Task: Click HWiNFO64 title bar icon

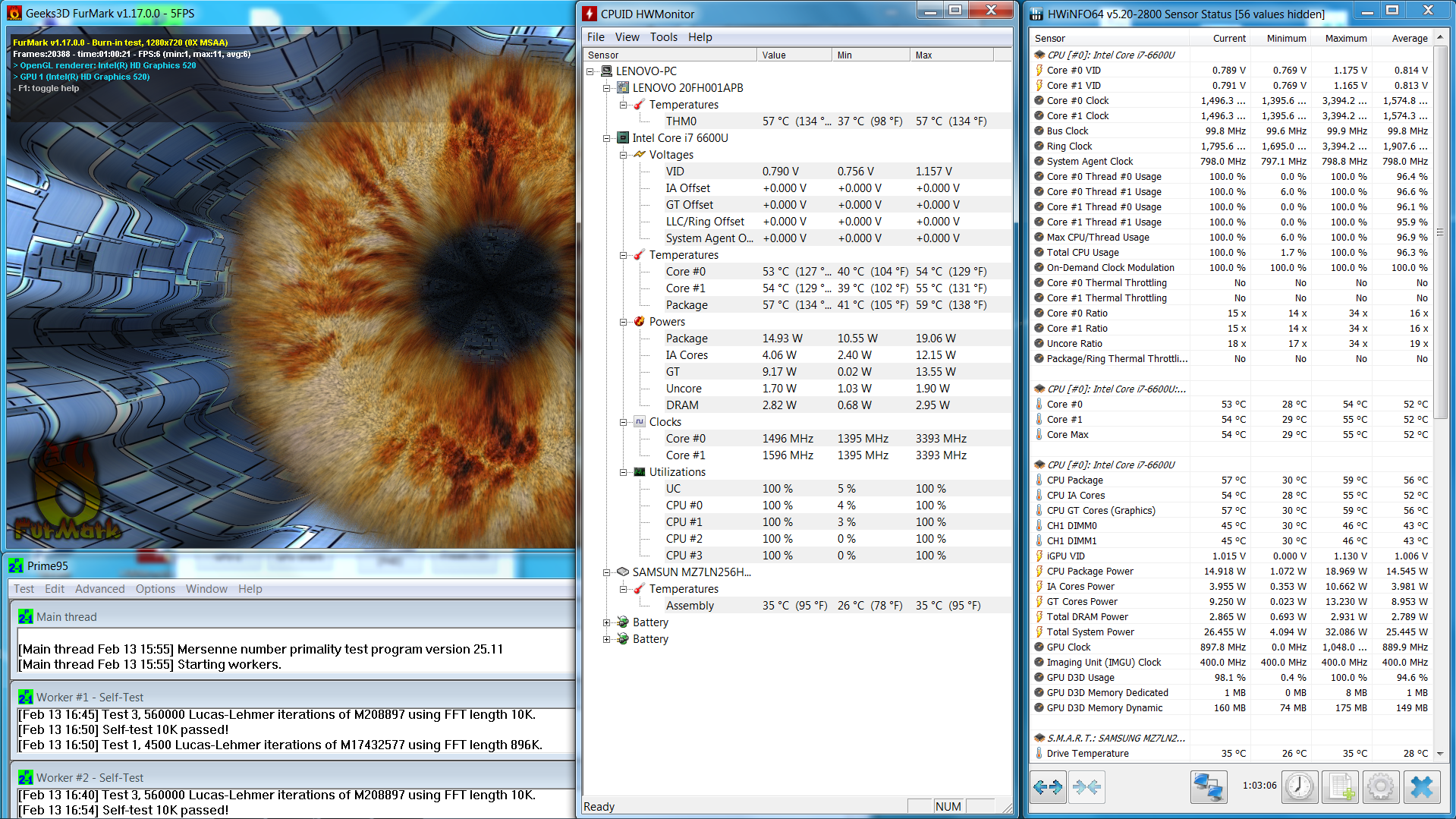Action: point(1037,14)
